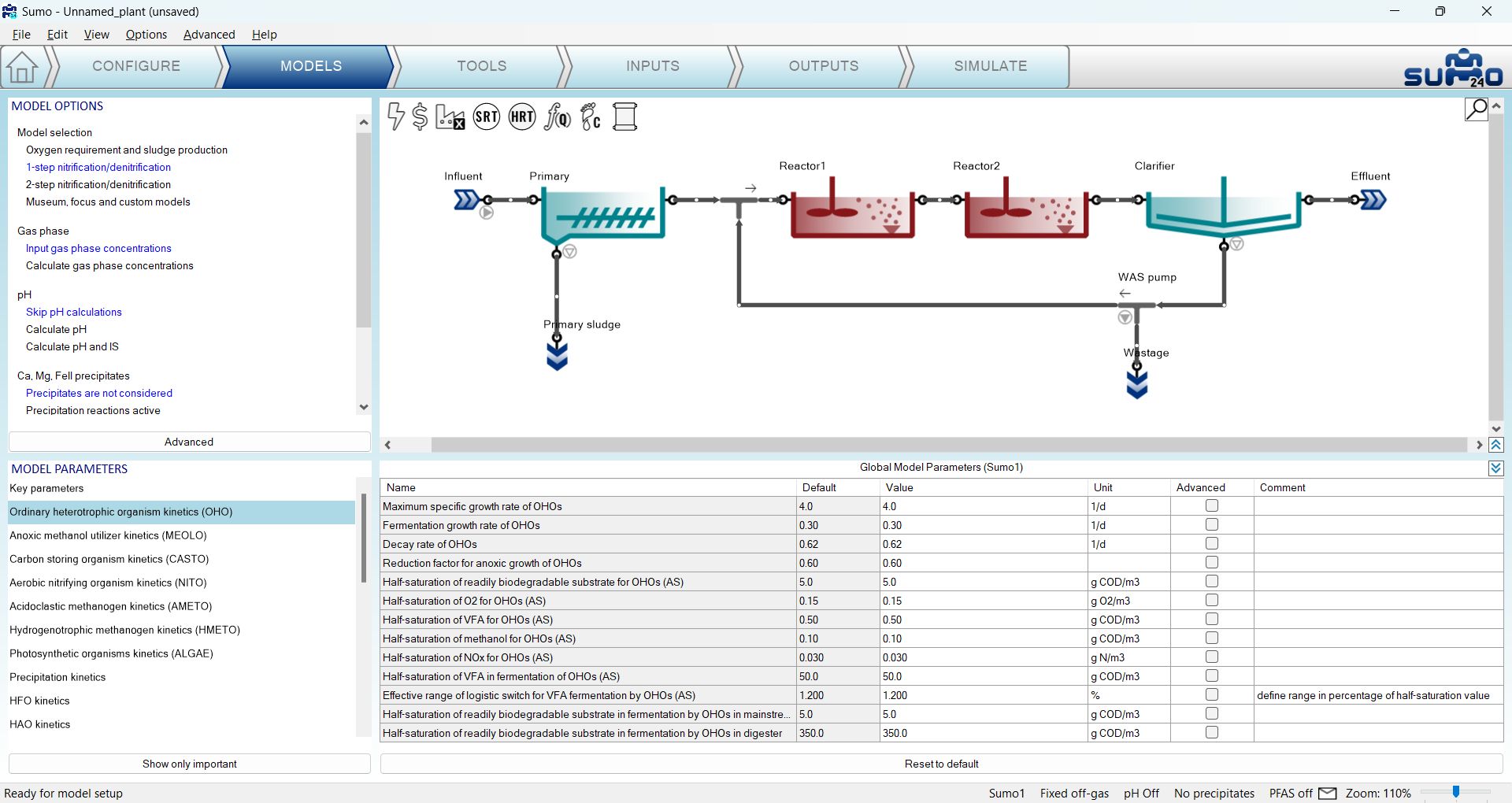The image size is (1512, 803).
Task: Tick Advanced for Half-saturation of O2 for OHOs
Action: (x=1212, y=601)
